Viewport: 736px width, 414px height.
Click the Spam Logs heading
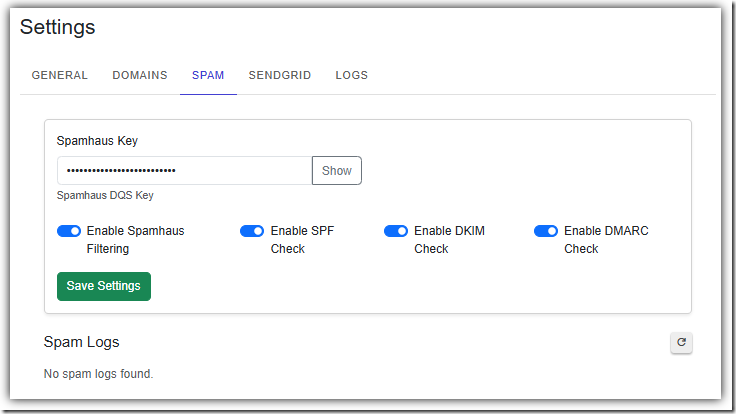(x=81, y=342)
